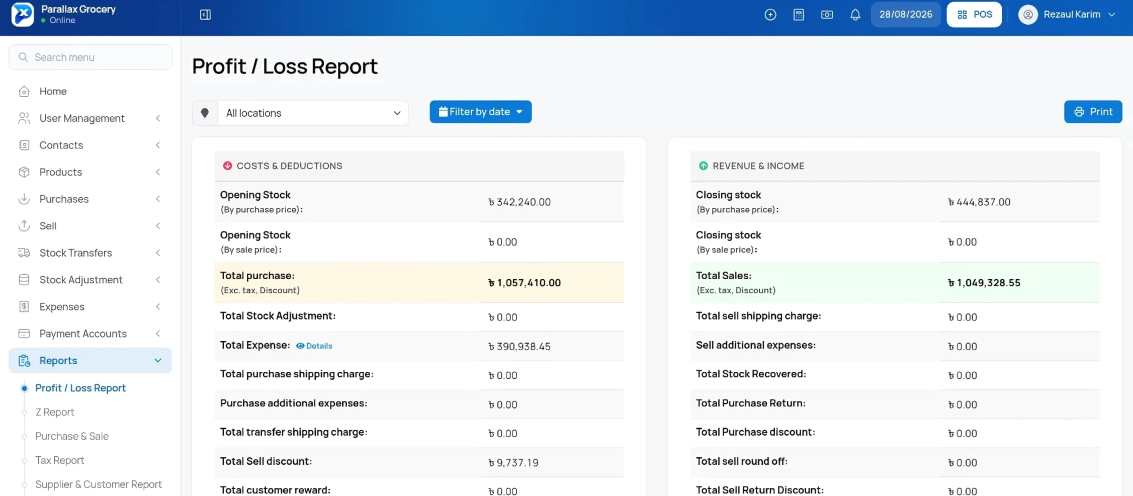Screen dimensions: 1133x496
Task: Open Profit / Loss Report menu item
Action: point(80,388)
